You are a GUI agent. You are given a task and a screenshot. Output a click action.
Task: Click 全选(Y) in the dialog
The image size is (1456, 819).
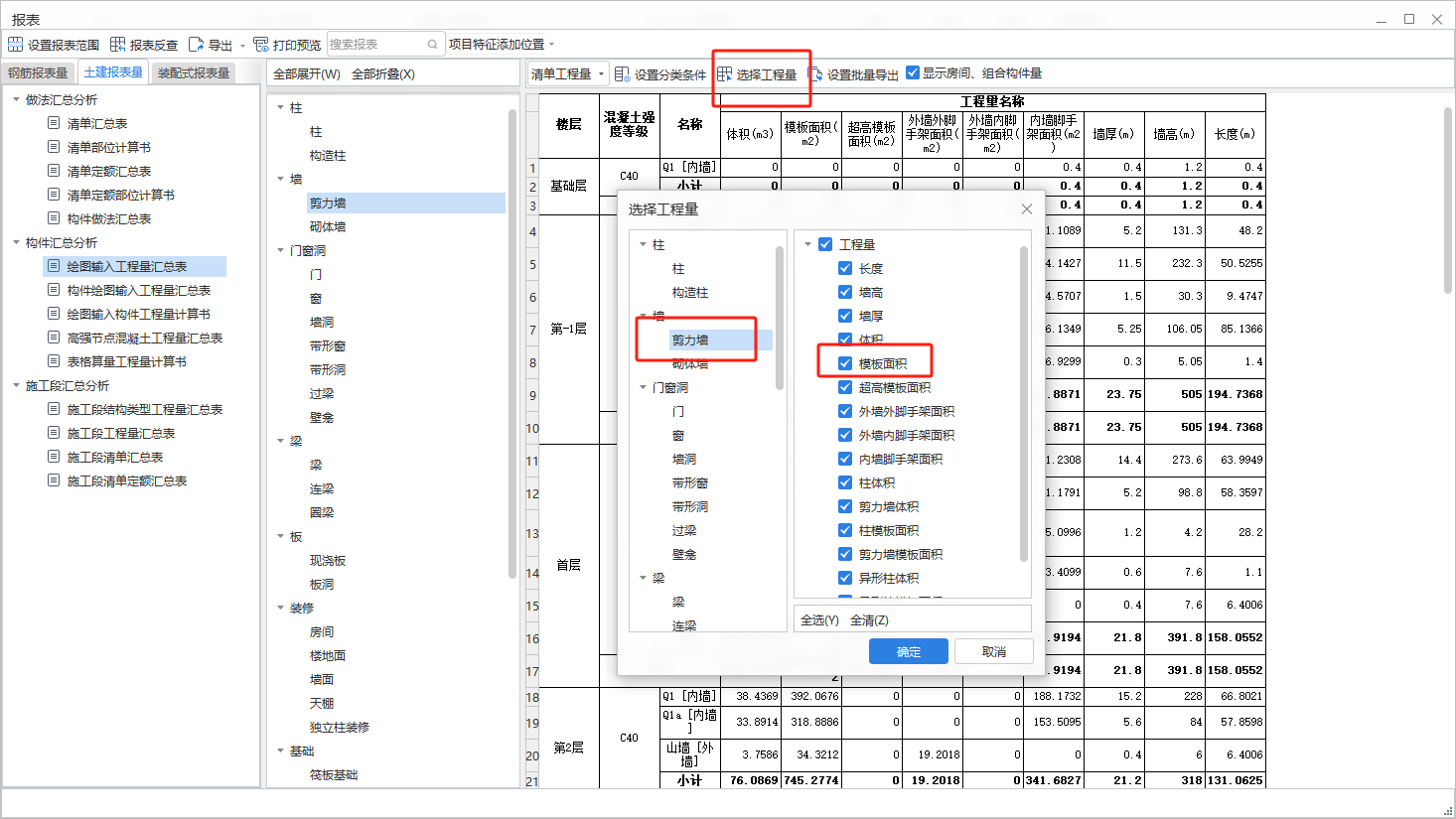[x=819, y=620]
